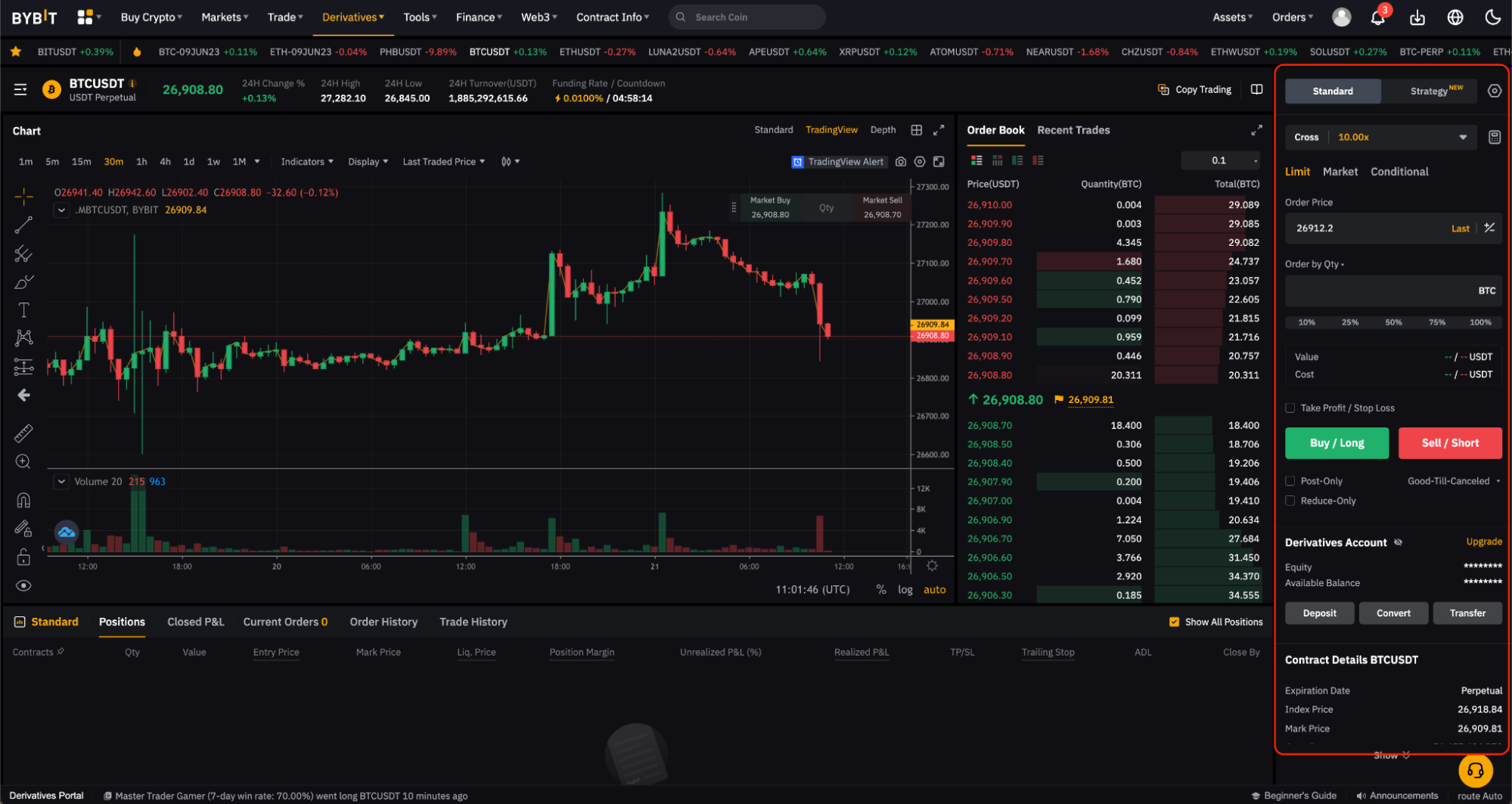Open more timeframes dropdown after 1M
Image resolution: width=1512 pixels, height=804 pixels.
[x=257, y=162]
